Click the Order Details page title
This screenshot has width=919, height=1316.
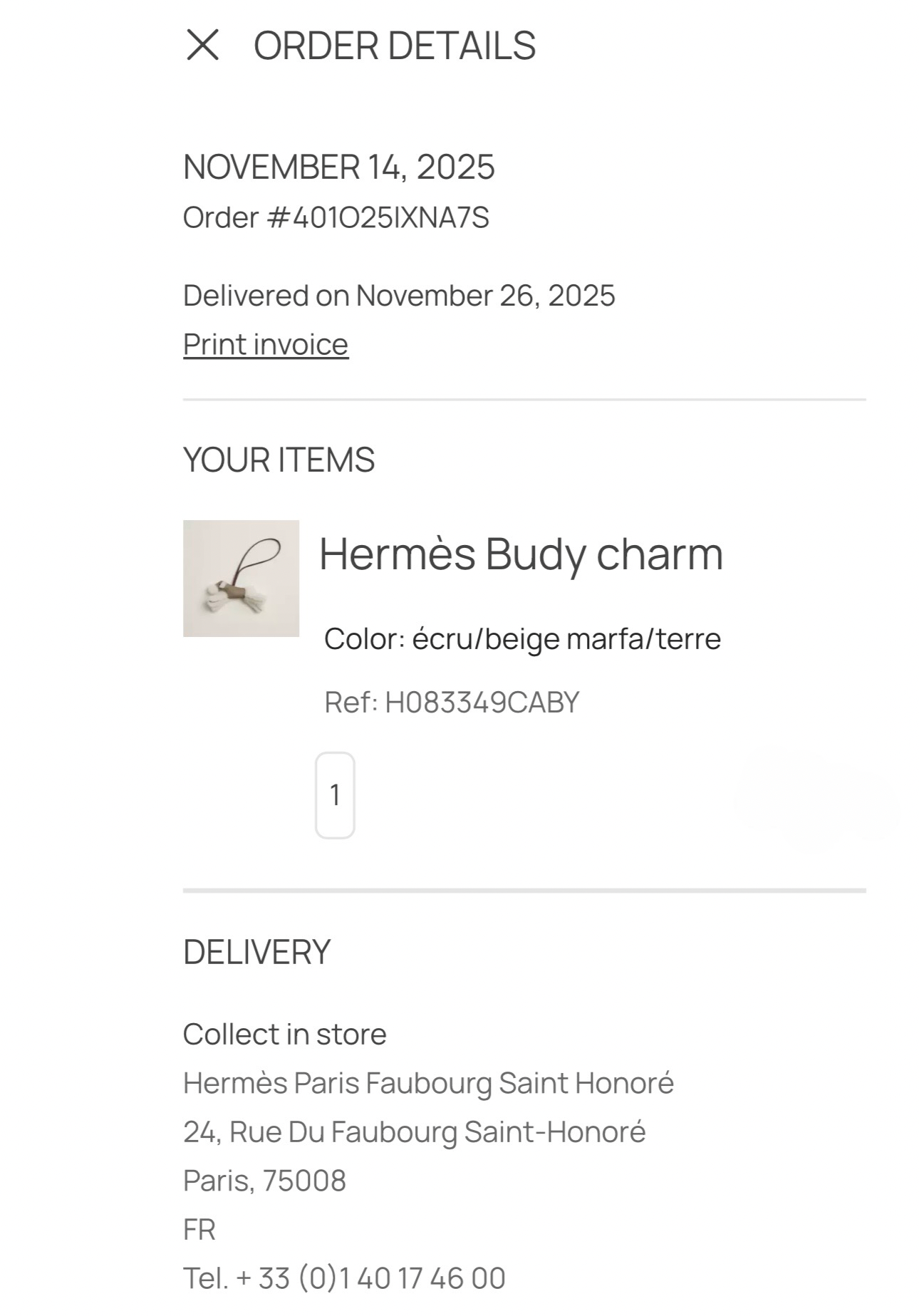pyautogui.click(x=394, y=46)
